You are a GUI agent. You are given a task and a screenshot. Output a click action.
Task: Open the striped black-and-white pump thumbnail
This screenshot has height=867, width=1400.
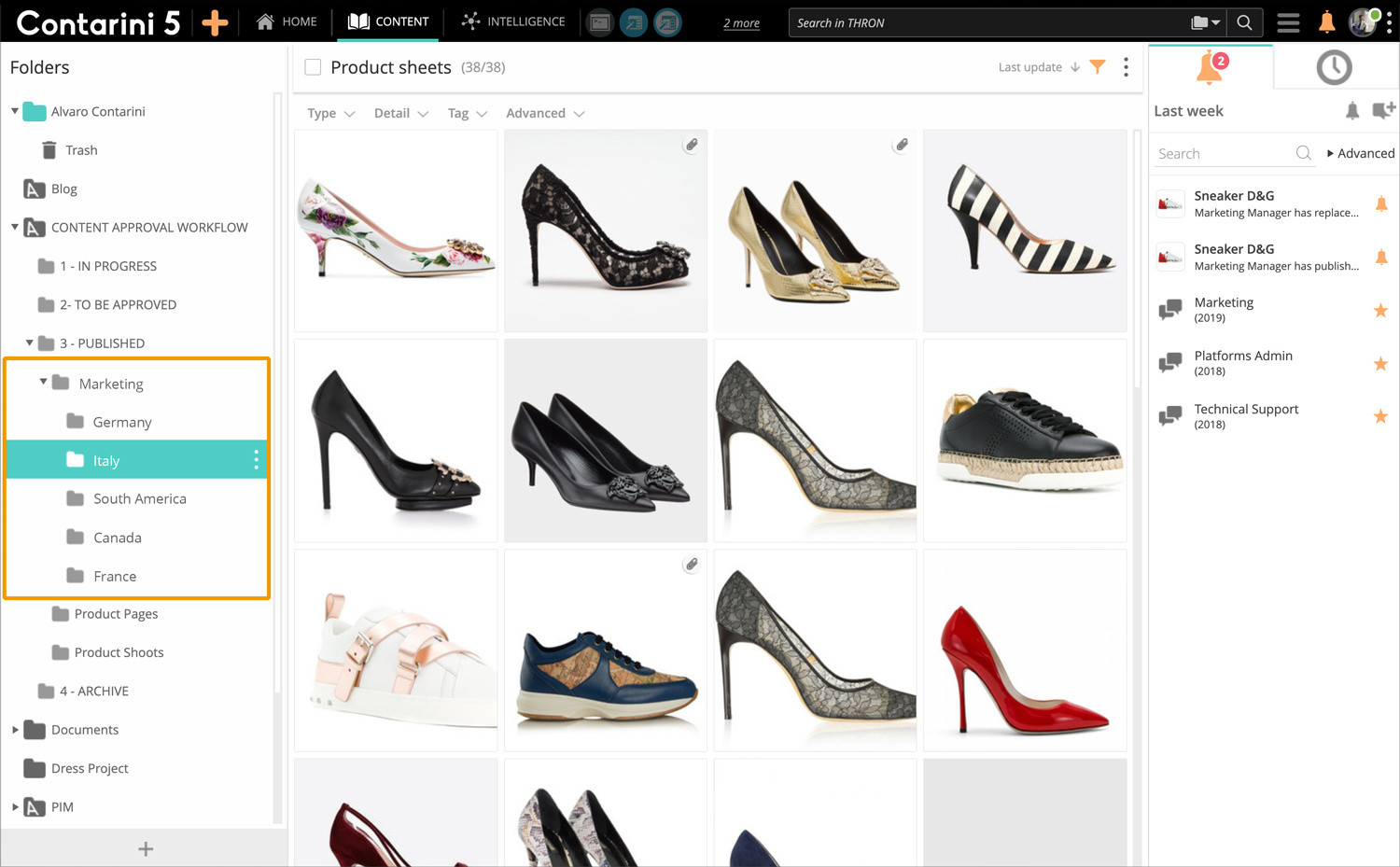[x=1025, y=231]
